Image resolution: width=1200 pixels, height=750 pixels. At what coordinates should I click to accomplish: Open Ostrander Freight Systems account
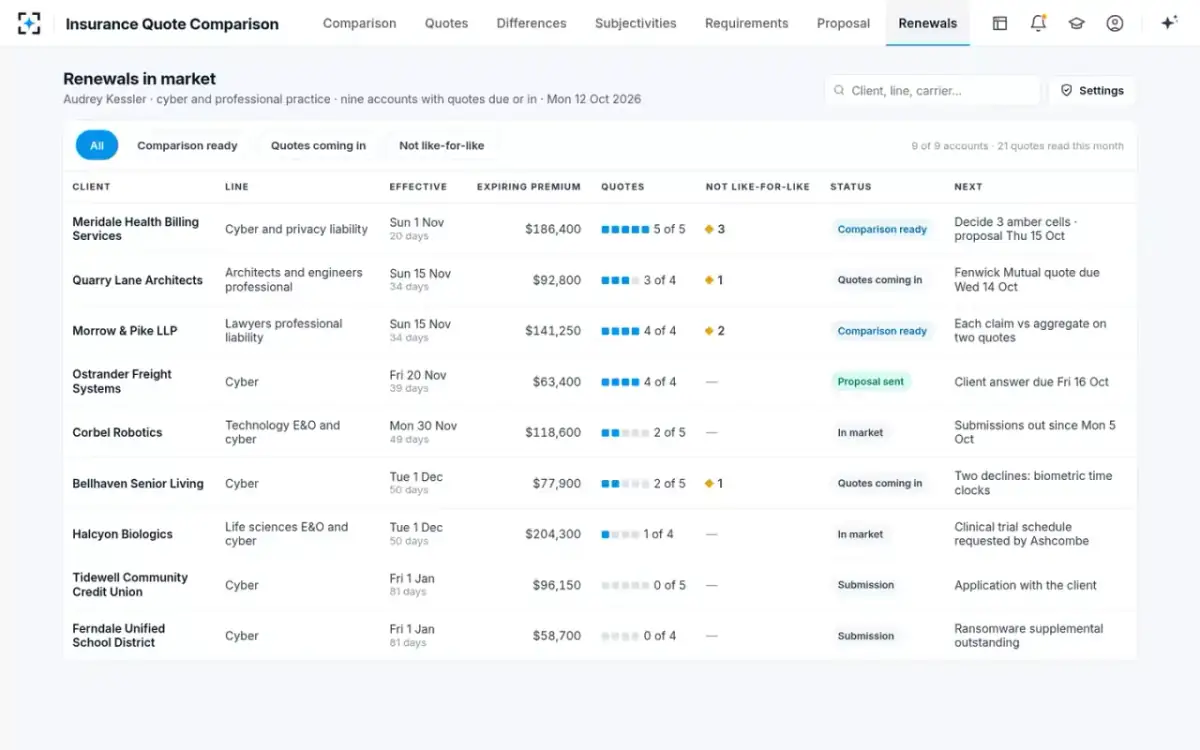(122, 382)
